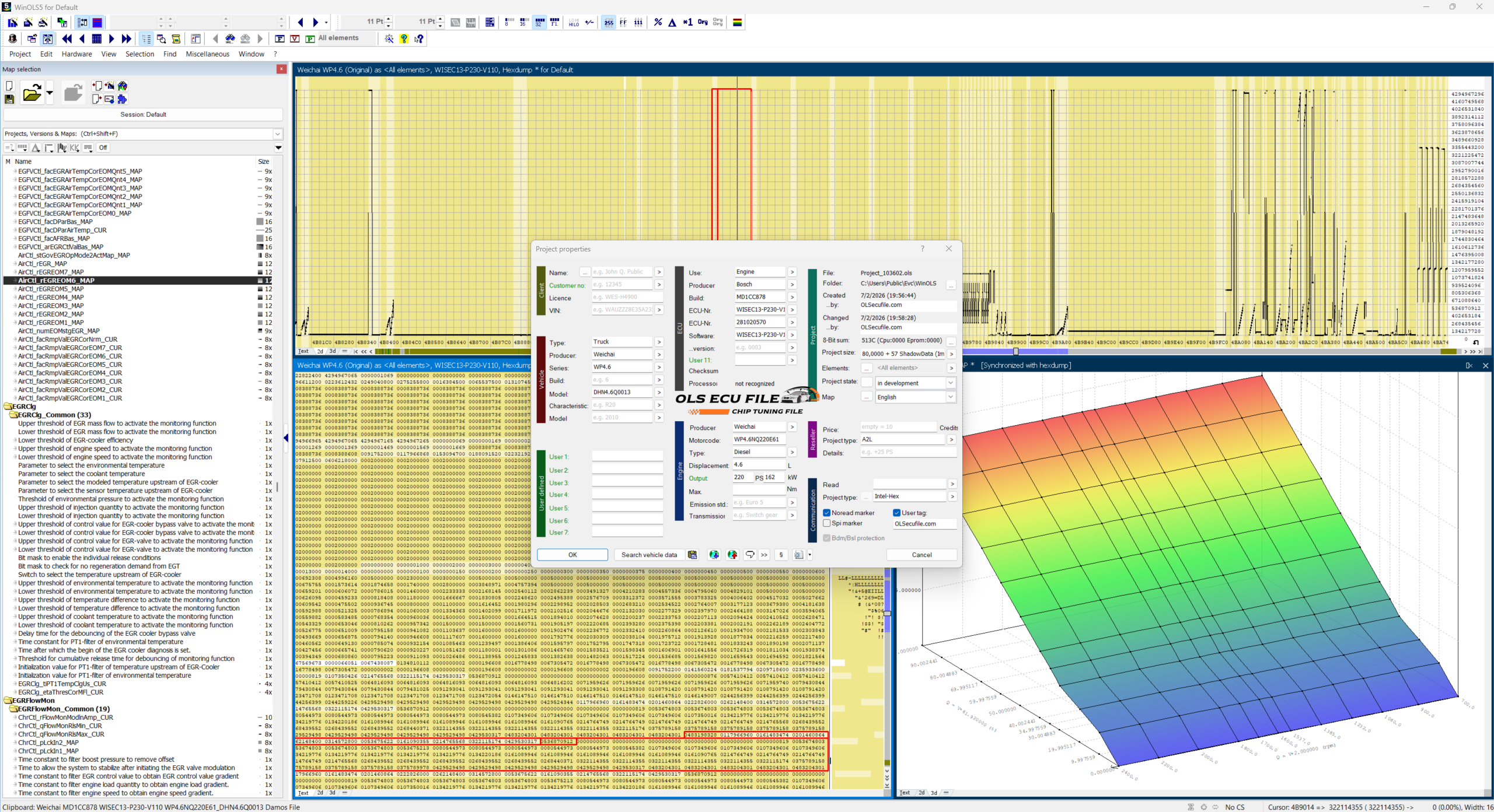The width and height of the screenshot is (1494, 812).
Task: Click the rainbow color scheme icon
Action: click(x=737, y=22)
